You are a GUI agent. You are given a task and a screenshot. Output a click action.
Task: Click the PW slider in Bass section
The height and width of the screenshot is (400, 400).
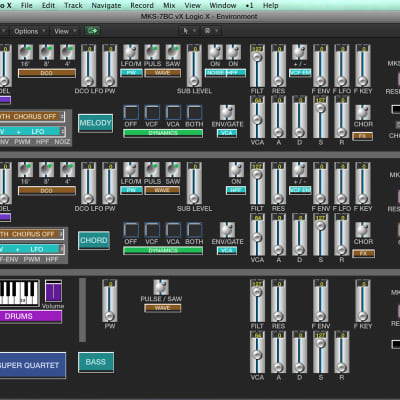click(110, 300)
